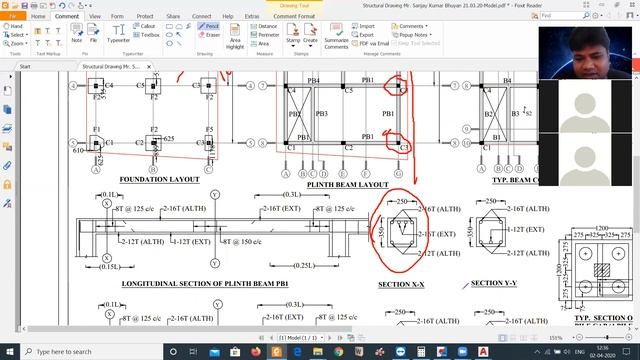Open the pages panel in the sidebar

point(7,109)
